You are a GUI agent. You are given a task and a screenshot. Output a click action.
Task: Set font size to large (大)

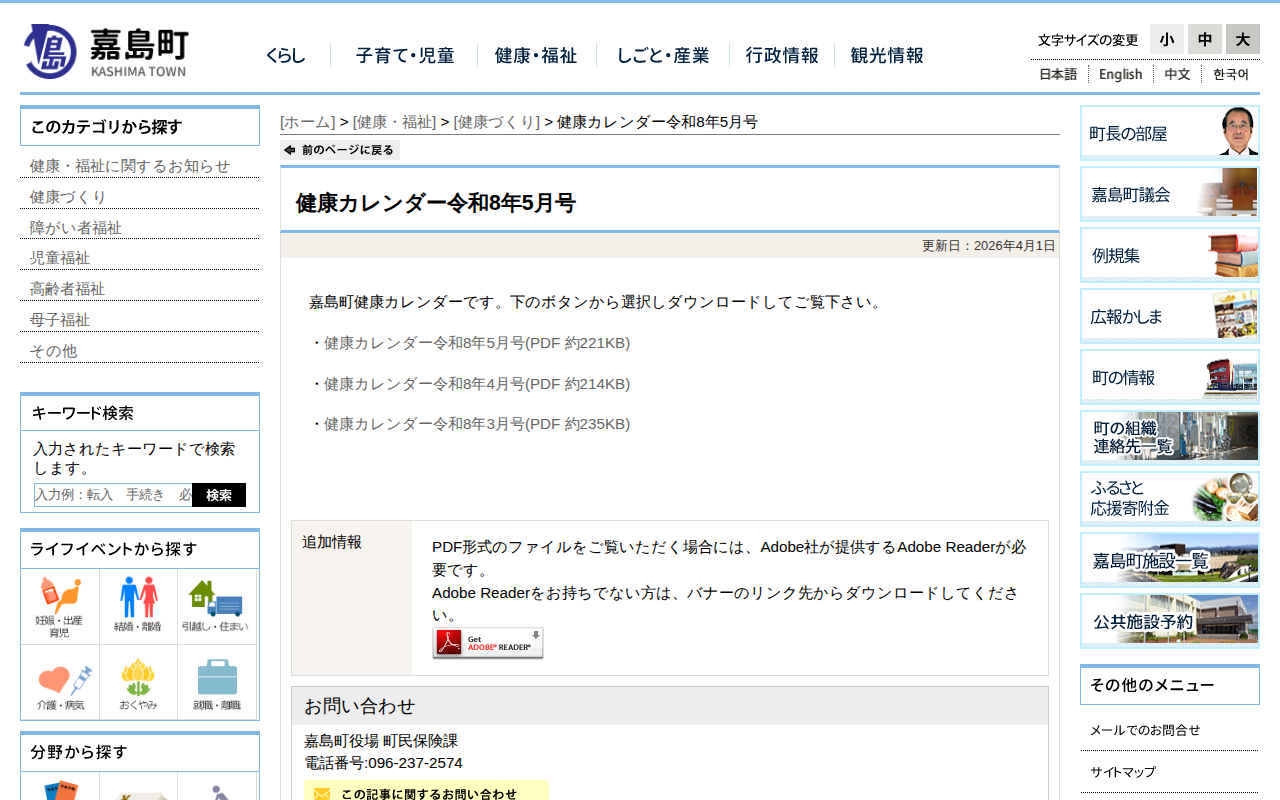click(1242, 39)
